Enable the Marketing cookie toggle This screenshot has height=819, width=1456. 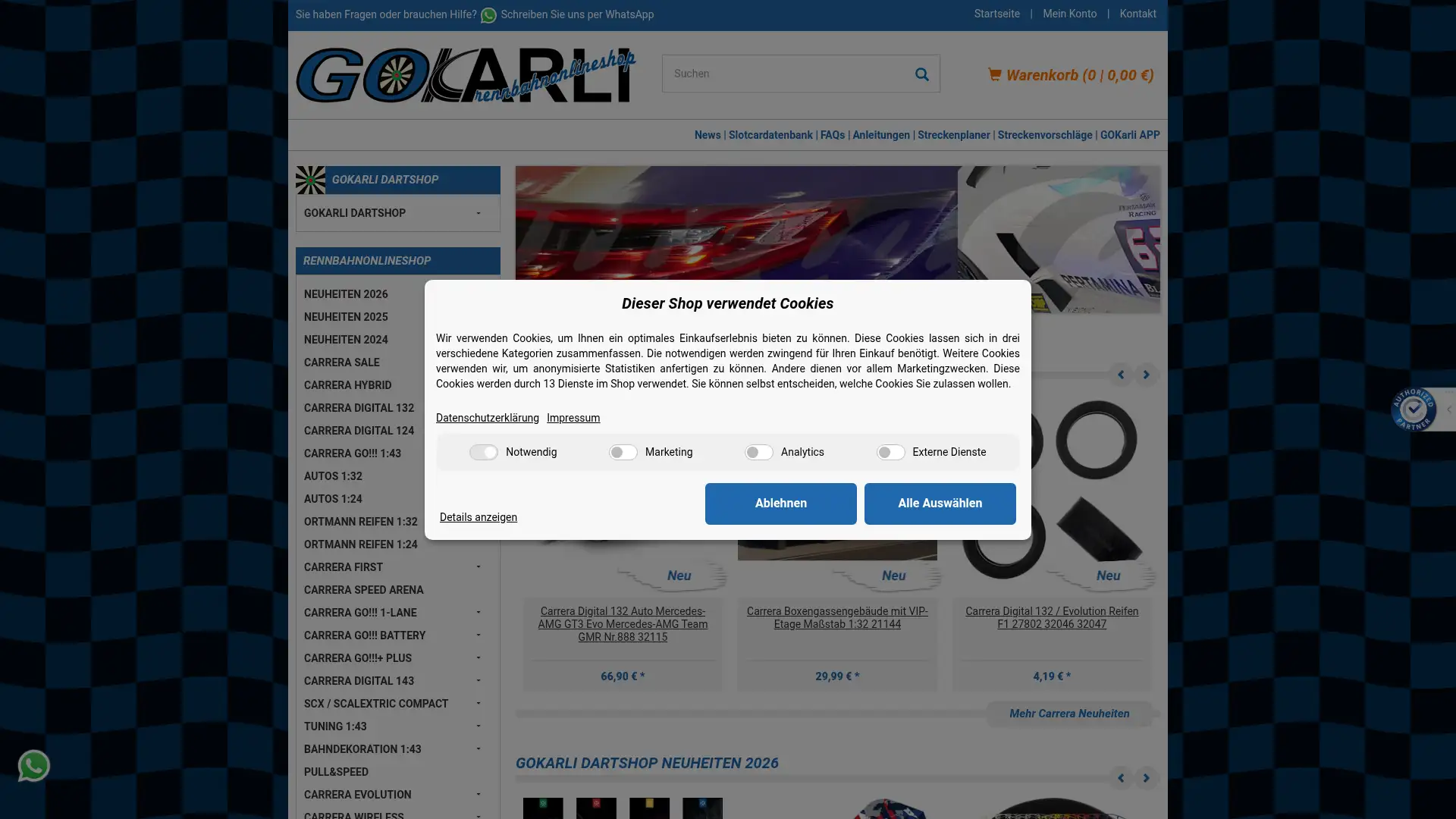pos(622,452)
